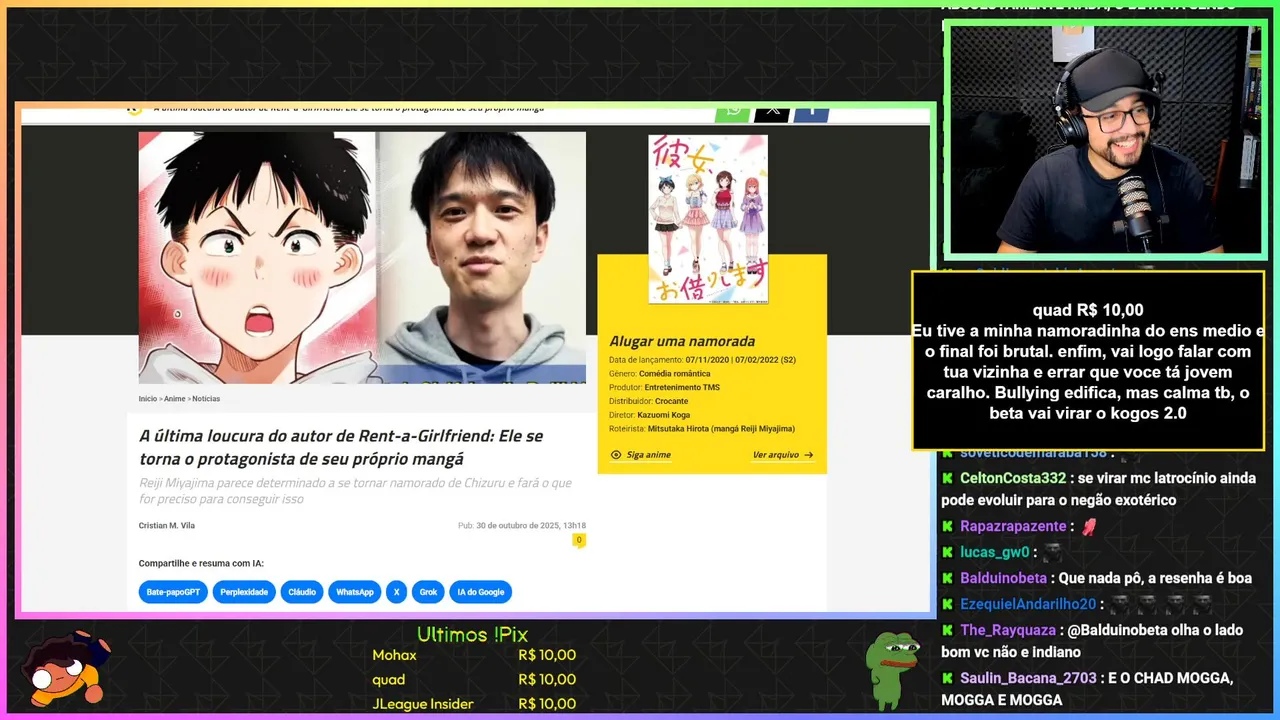This screenshot has width=1280, height=720.
Task: Click the Perplexidade share button
Action: [x=244, y=592]
